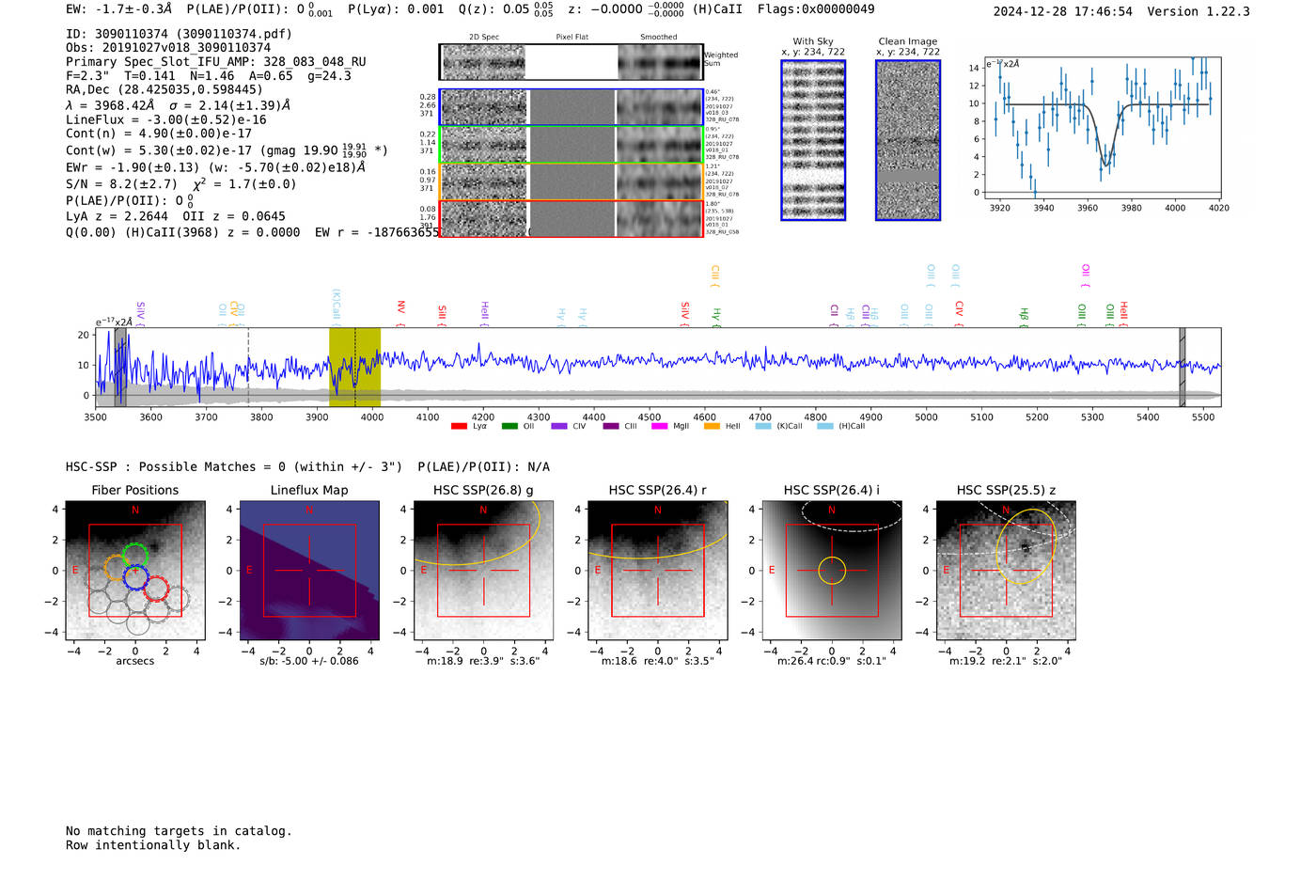Select the green-bordered 2D spectrum fiber row
The image size is (1316, 896).
click(x=571, y=145)
